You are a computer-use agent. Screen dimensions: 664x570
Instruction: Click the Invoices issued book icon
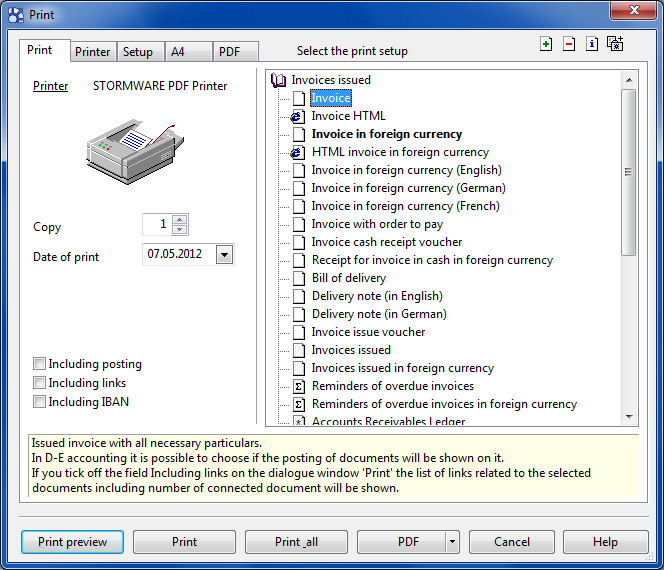pyautogui.click(x=278, y=80)
